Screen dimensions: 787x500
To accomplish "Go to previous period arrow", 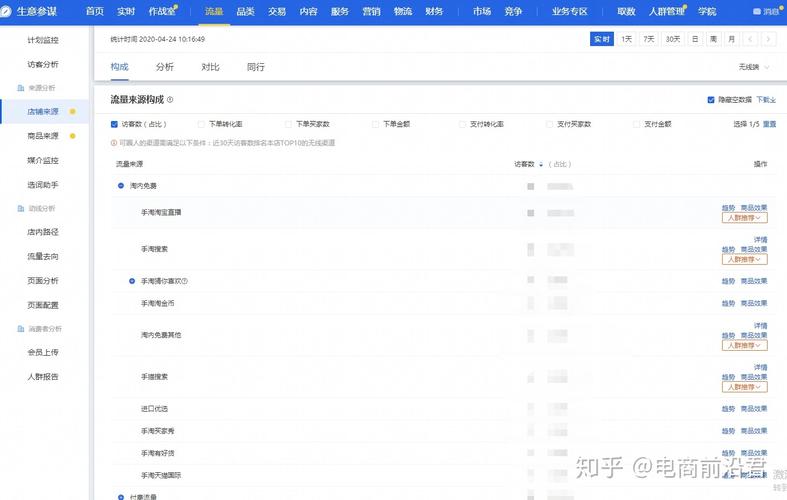I will tap(750, 39).
